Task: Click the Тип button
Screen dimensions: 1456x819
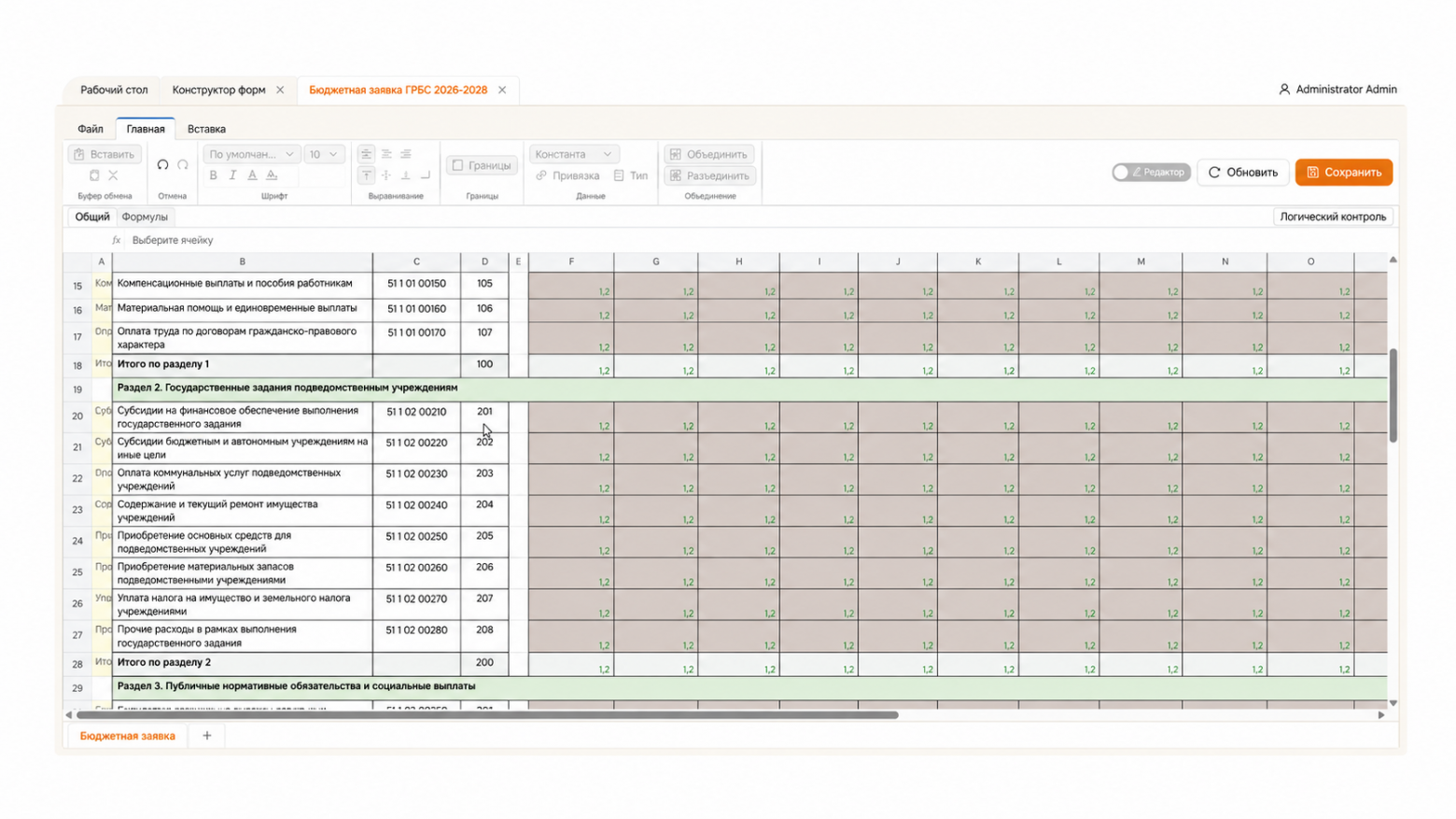Action: 631,176
